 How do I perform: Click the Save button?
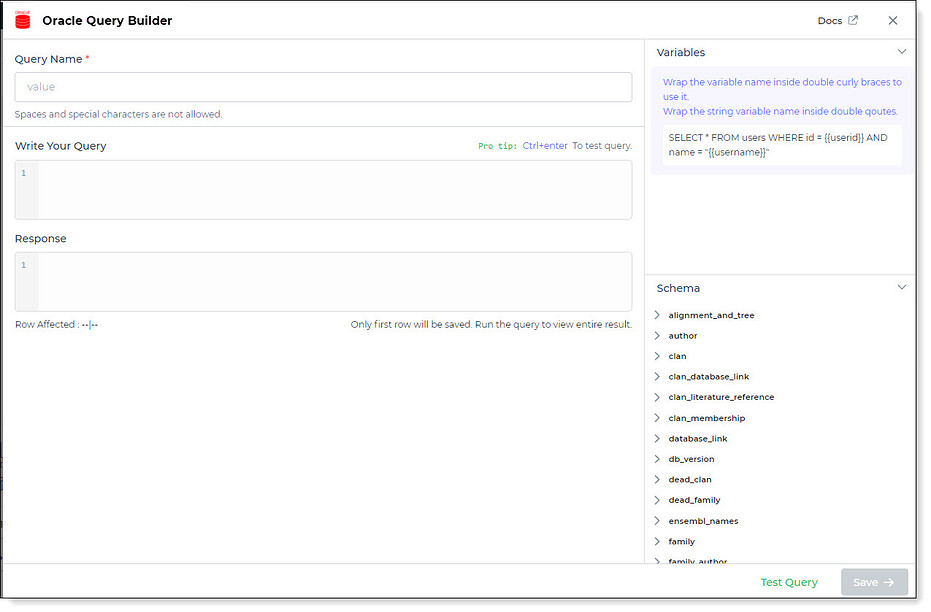point(874,582)
